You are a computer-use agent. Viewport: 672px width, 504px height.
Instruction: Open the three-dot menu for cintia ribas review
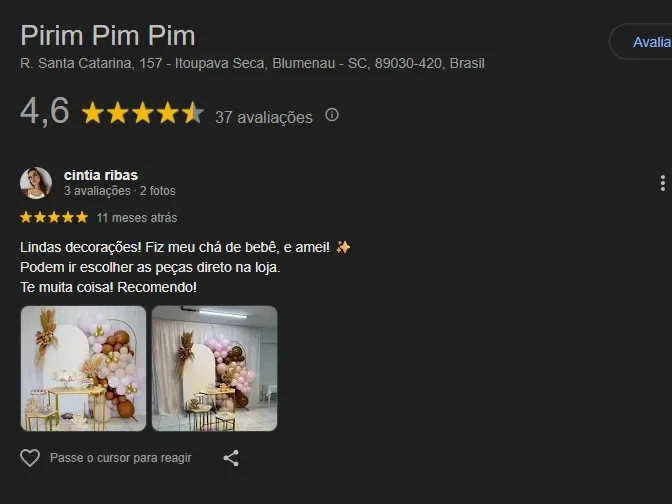click(x=663, y=183)
